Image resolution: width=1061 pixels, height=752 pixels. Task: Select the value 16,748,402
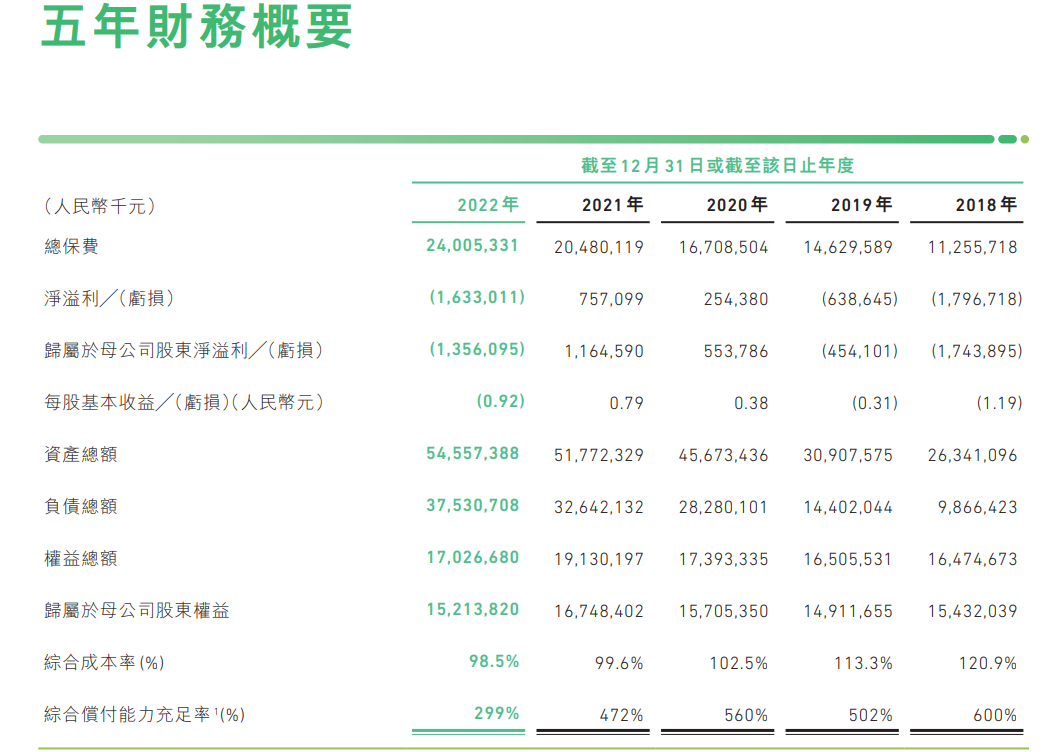(x=599, y=612)
